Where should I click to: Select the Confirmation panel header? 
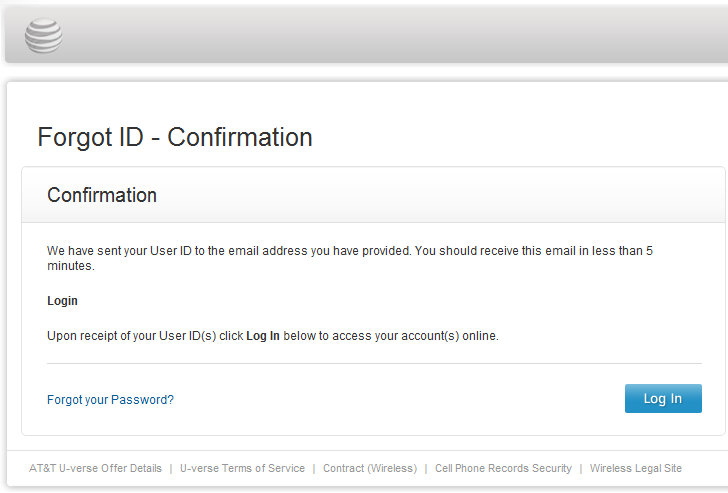[373, 195]
